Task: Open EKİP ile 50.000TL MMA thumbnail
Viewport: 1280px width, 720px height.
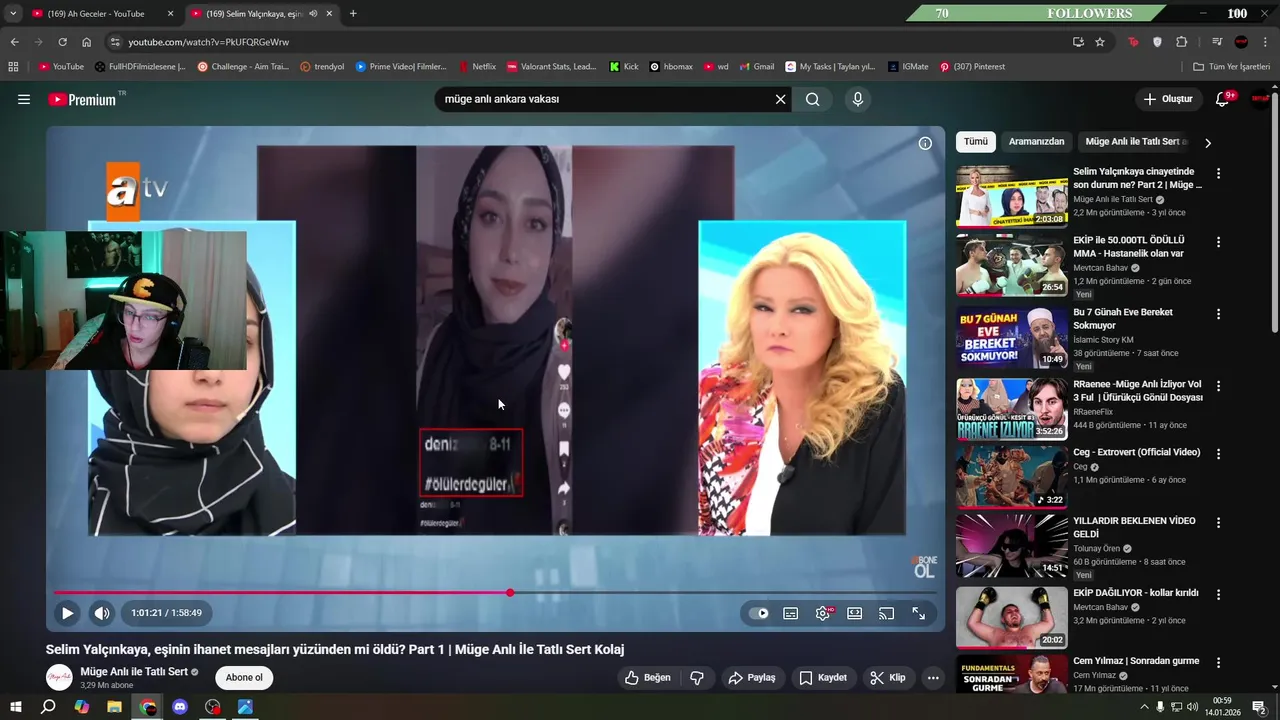Action: pos(1011,265)
